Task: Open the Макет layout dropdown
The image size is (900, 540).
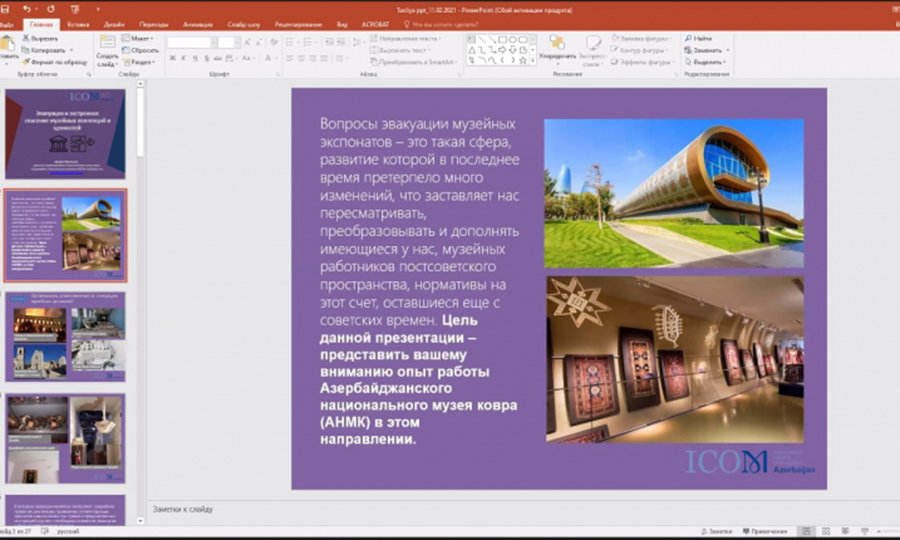Action: point(138,38)
